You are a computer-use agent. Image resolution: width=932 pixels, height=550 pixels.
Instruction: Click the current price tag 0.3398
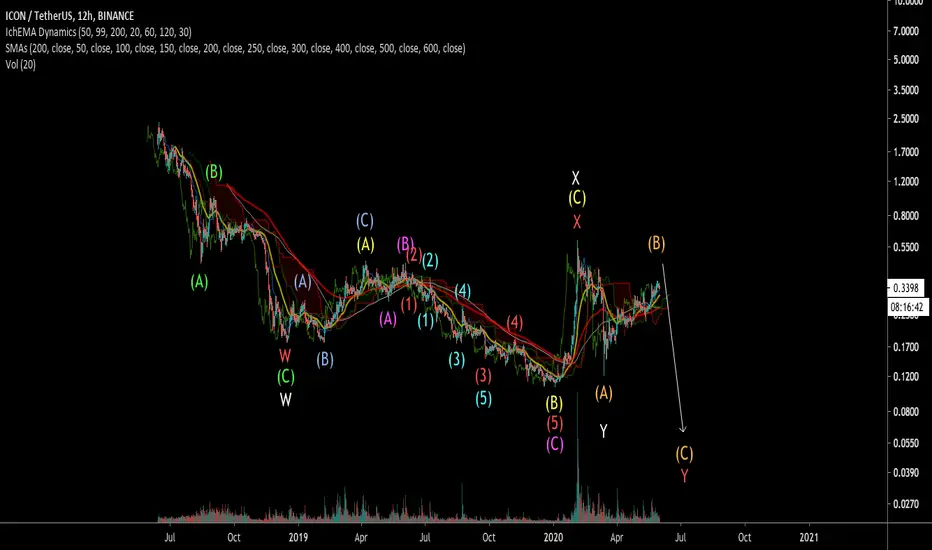click(906, 288)
